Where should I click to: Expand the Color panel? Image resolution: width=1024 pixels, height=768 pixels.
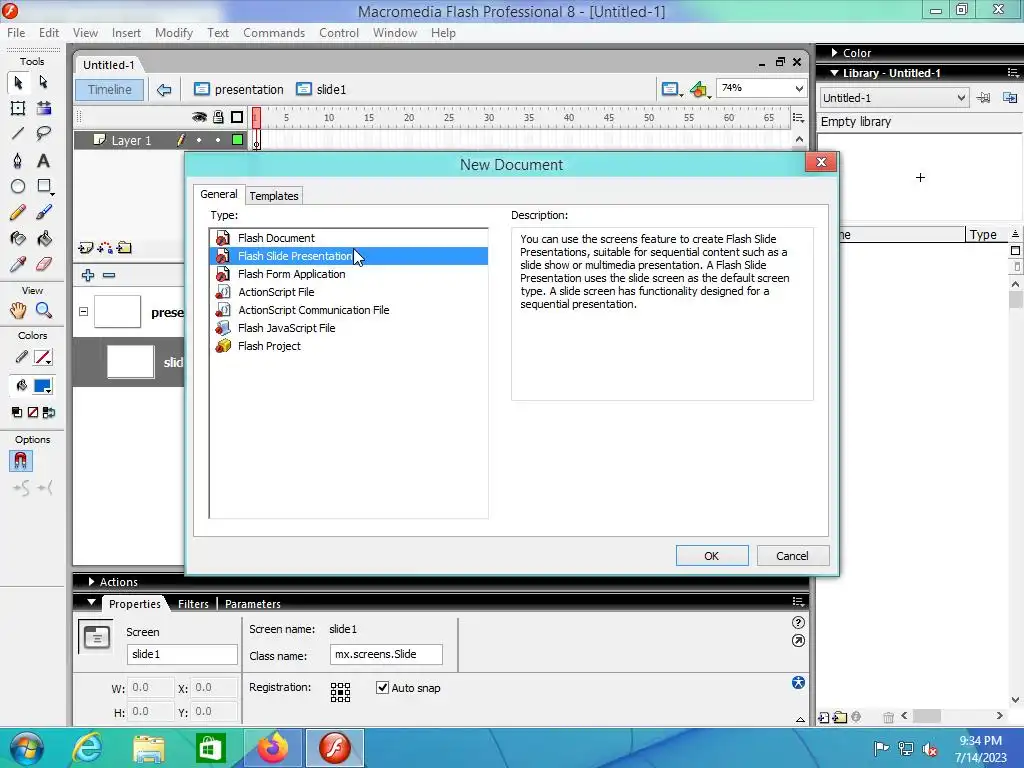[835, 53]
